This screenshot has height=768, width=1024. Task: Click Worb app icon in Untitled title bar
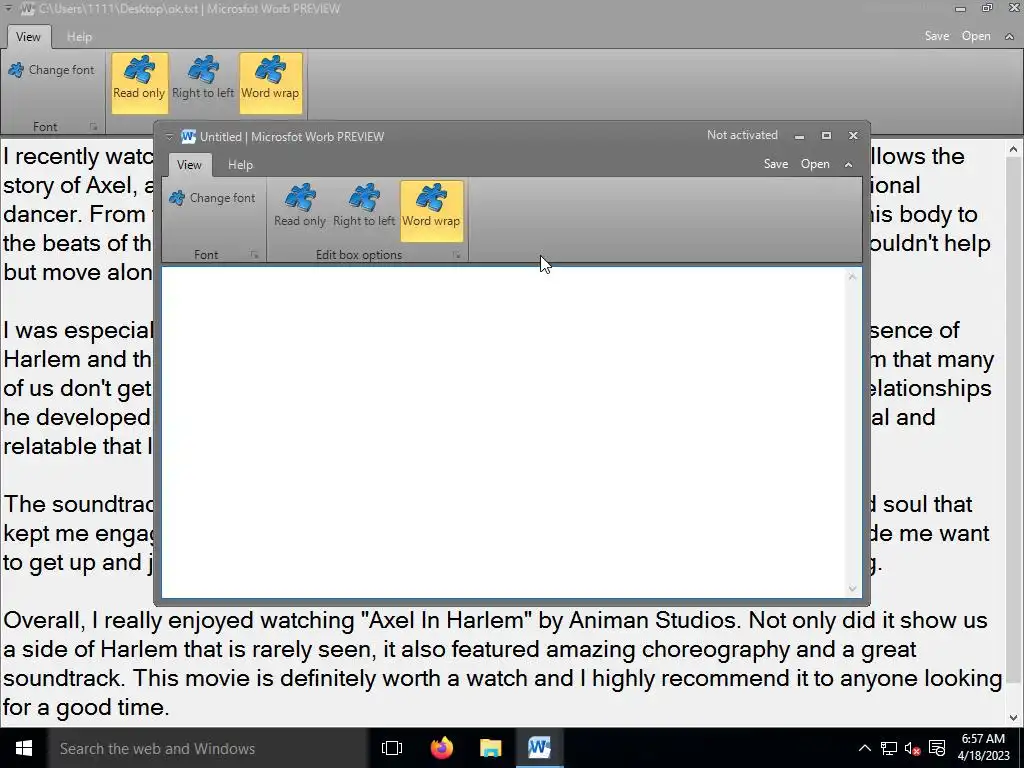coord(188,136)
